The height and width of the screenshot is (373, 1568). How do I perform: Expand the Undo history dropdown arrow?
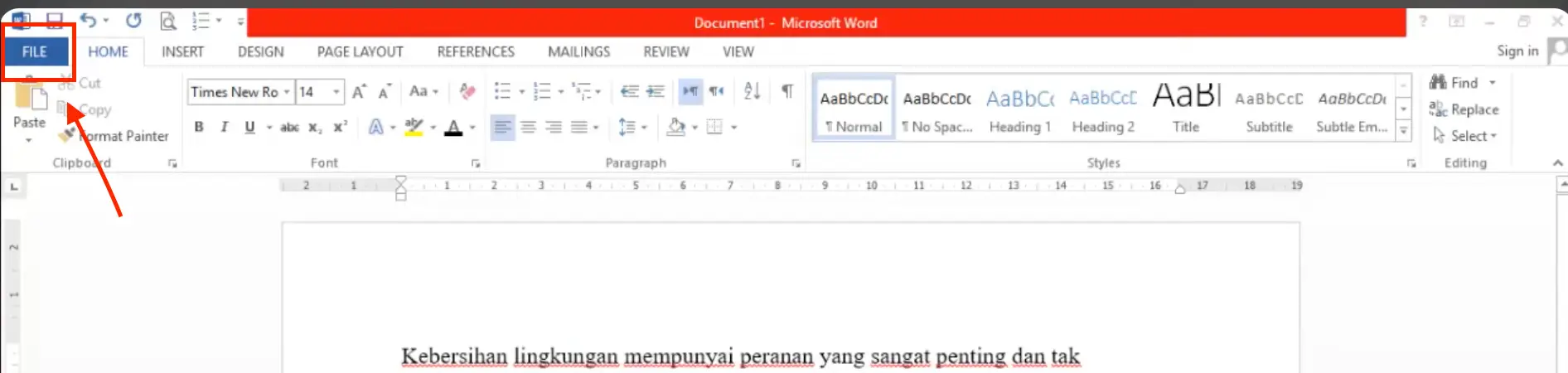click(x=106, y=21)
